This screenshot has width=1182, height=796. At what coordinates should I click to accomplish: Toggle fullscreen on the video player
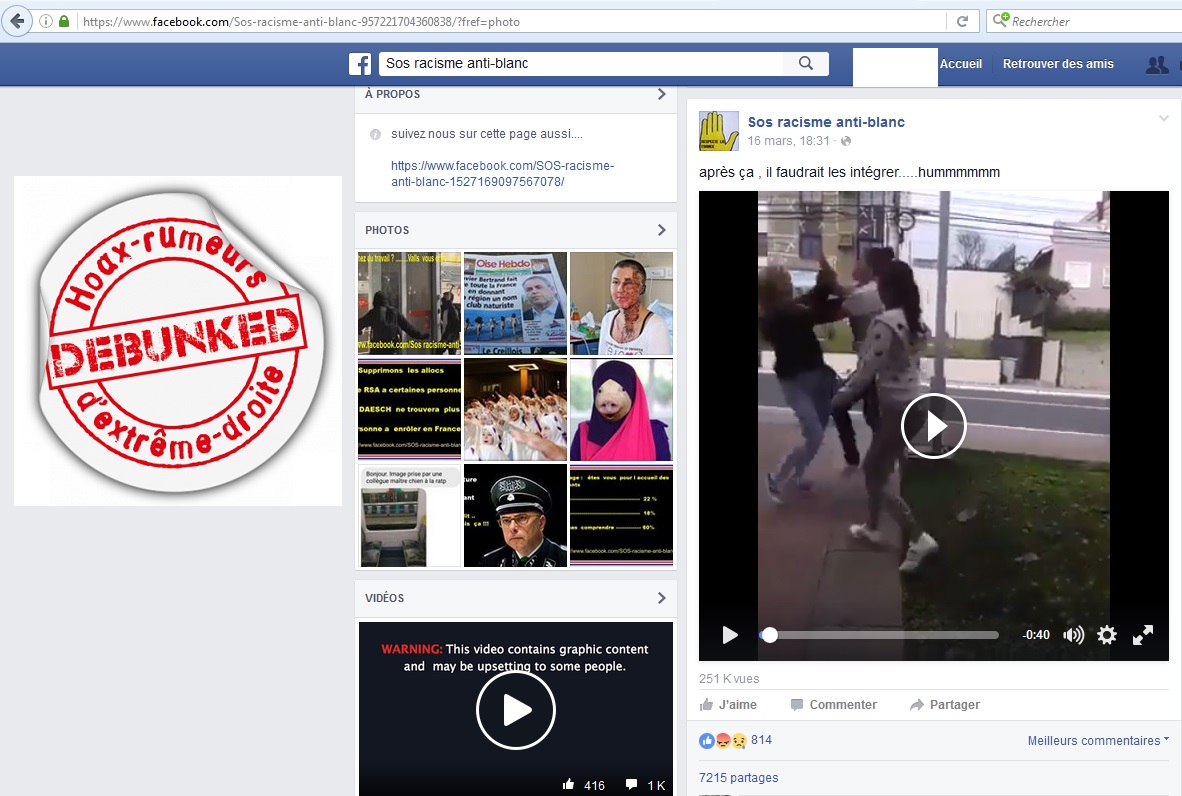point(1143,635)
